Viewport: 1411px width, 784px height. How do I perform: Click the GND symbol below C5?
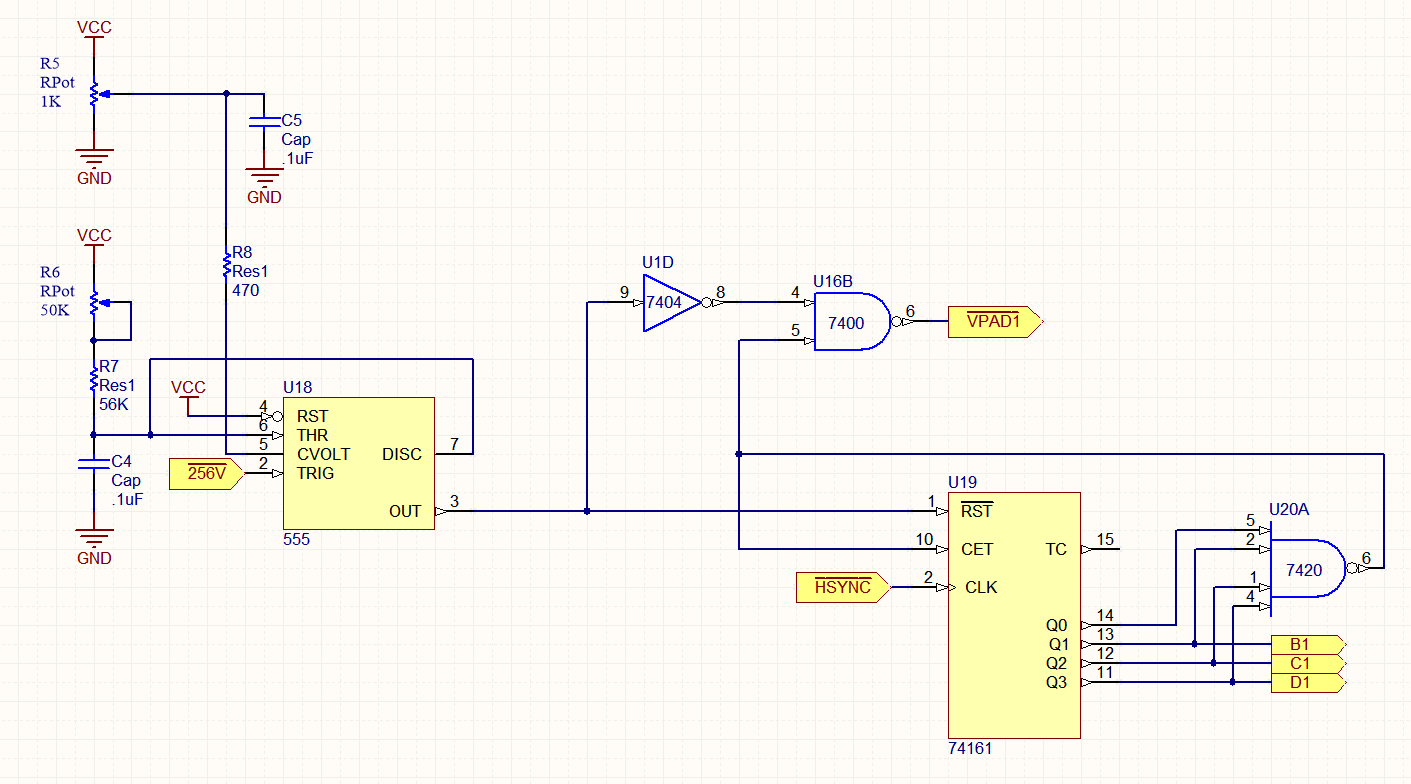coord(264,187)
